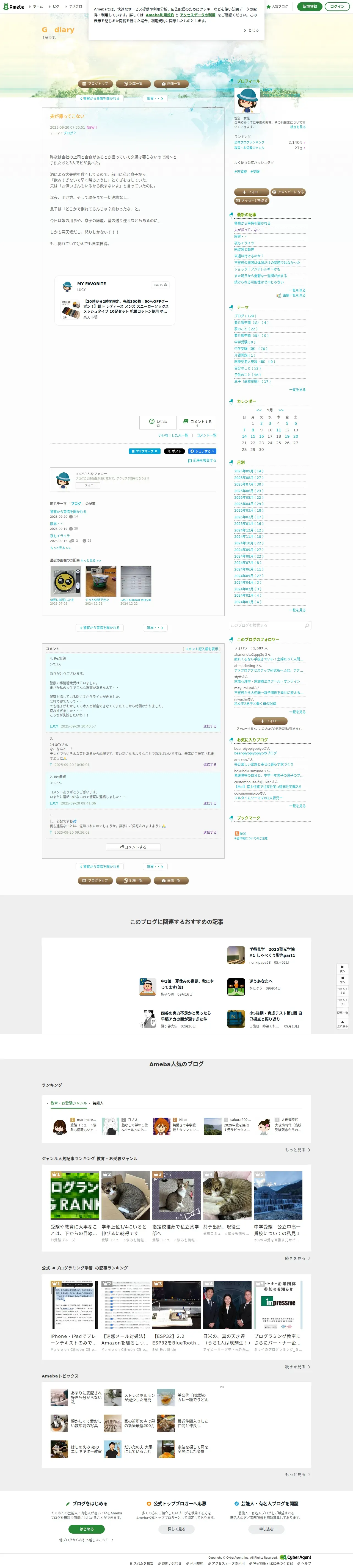353x1568 pixels.
Task: Open thumbnail 深夜に帰宅した夫
Action: coord(65,582)
